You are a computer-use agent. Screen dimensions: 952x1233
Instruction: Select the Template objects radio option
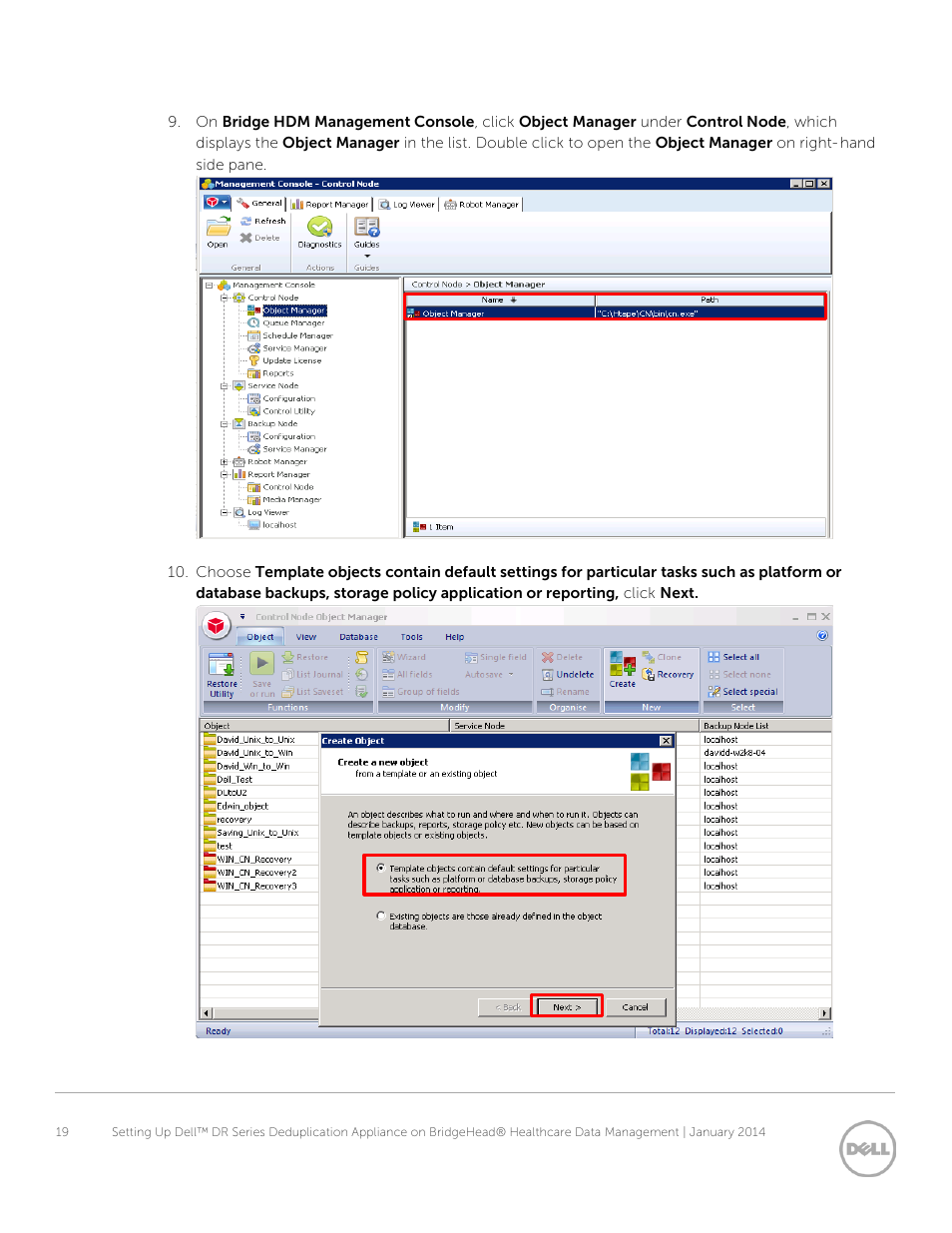pos(381,869)
